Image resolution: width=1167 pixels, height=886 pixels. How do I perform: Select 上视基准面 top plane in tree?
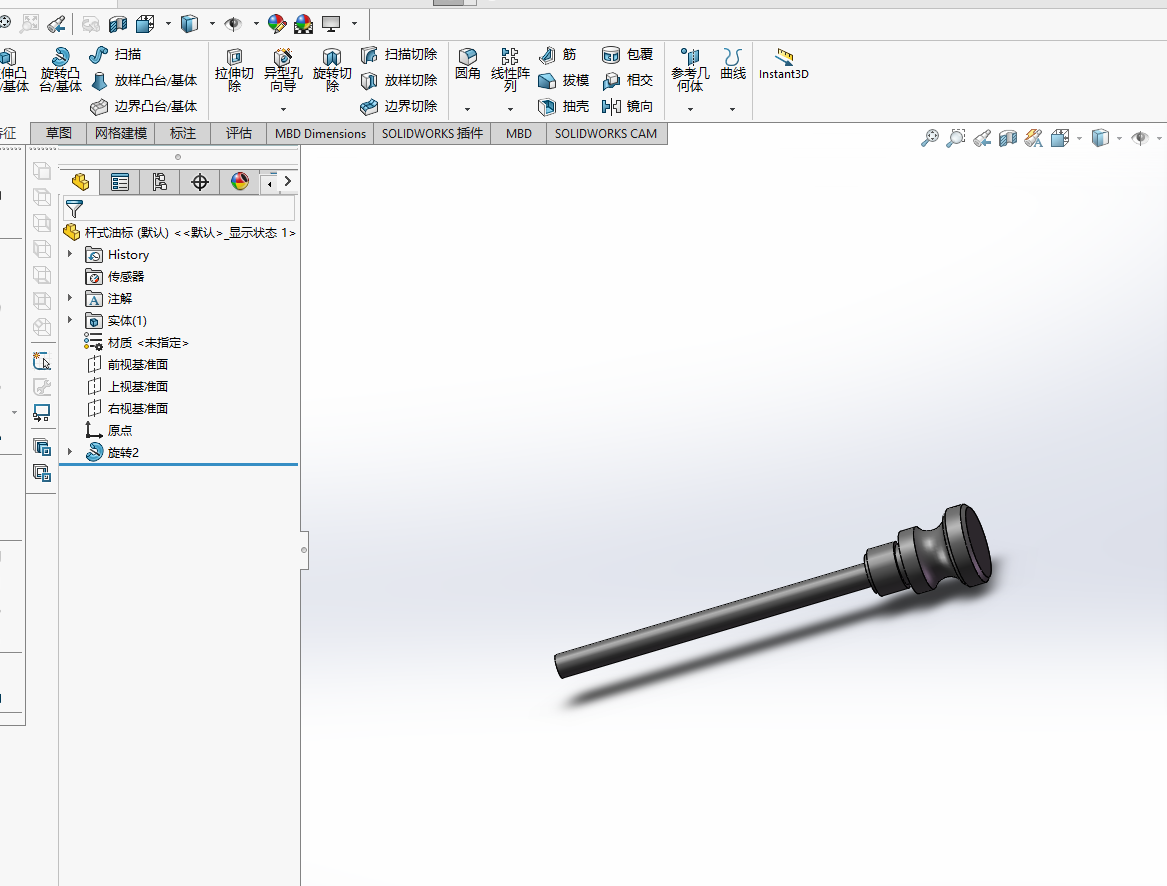[x=127, y=386]
